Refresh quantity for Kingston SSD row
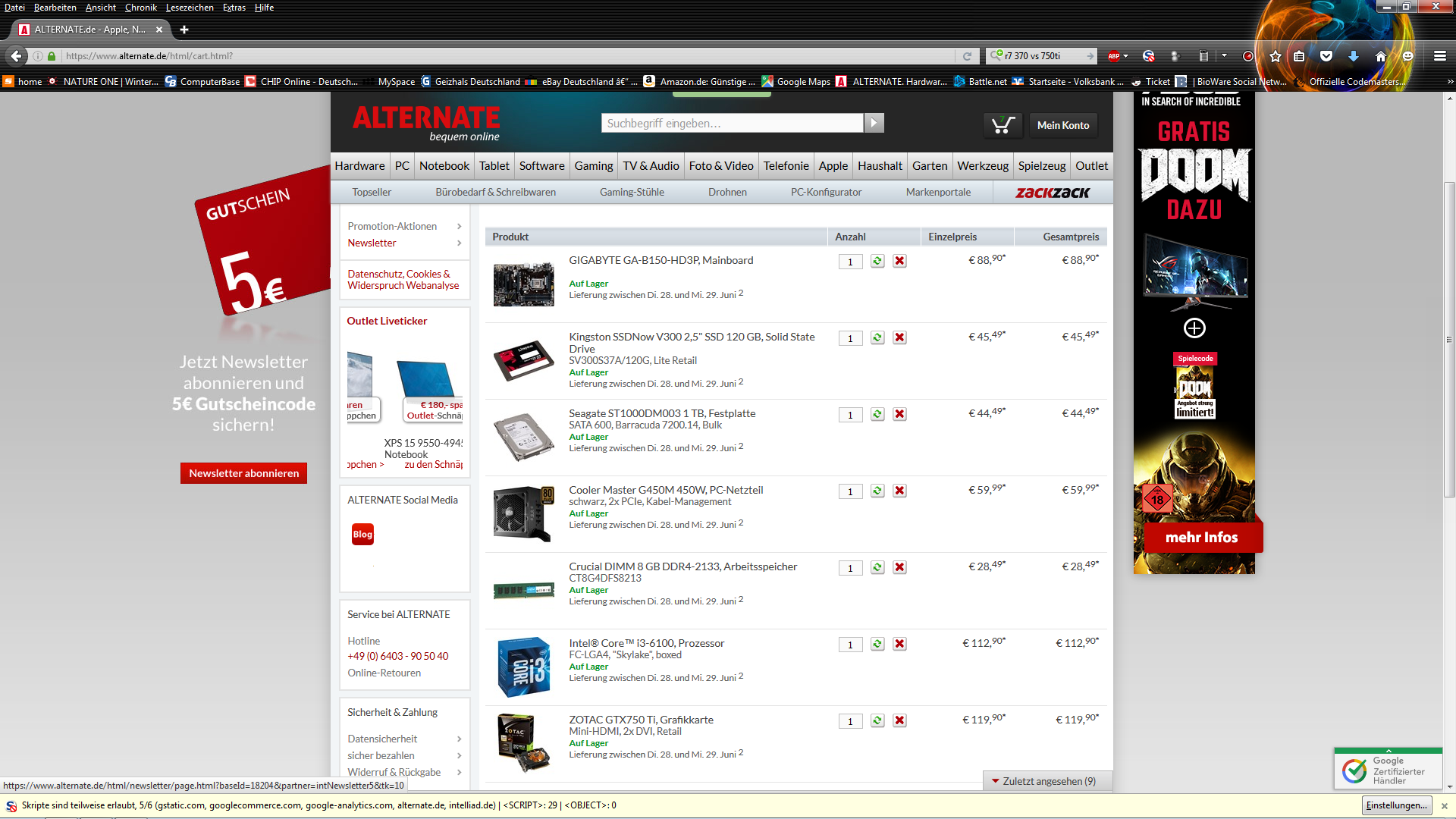 point(877,337)
